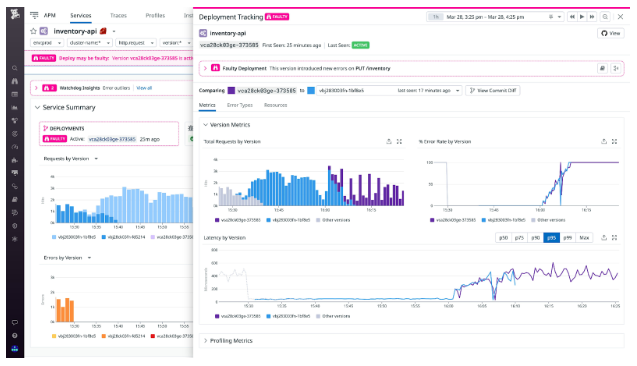Open Watchdog binoculars icon in sidebar
Screen dimensions: 637x366
tap(15, 81)
